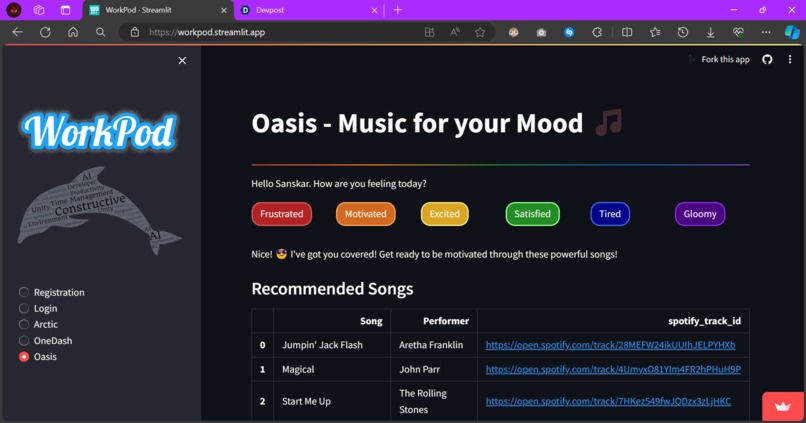Reload the page with the refresh icon
Viewport: 806px width, 423px height.
coord(45,32)
